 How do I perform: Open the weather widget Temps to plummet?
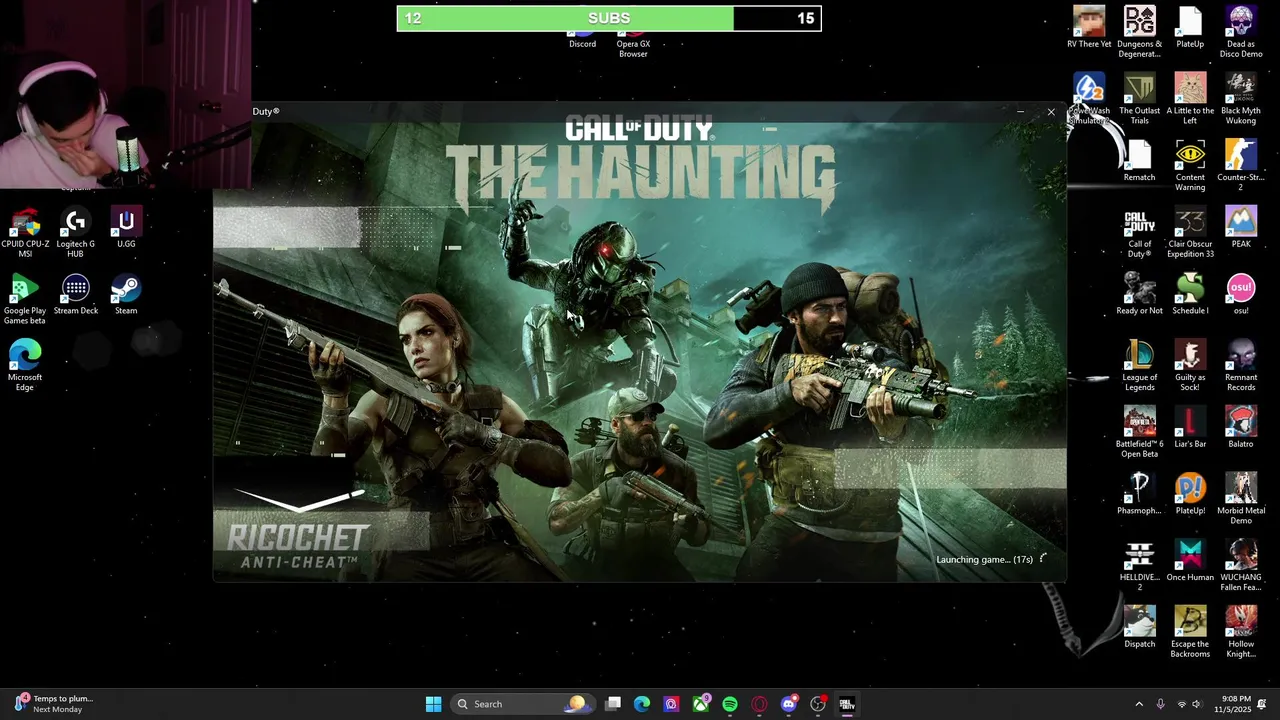point(55,704)
